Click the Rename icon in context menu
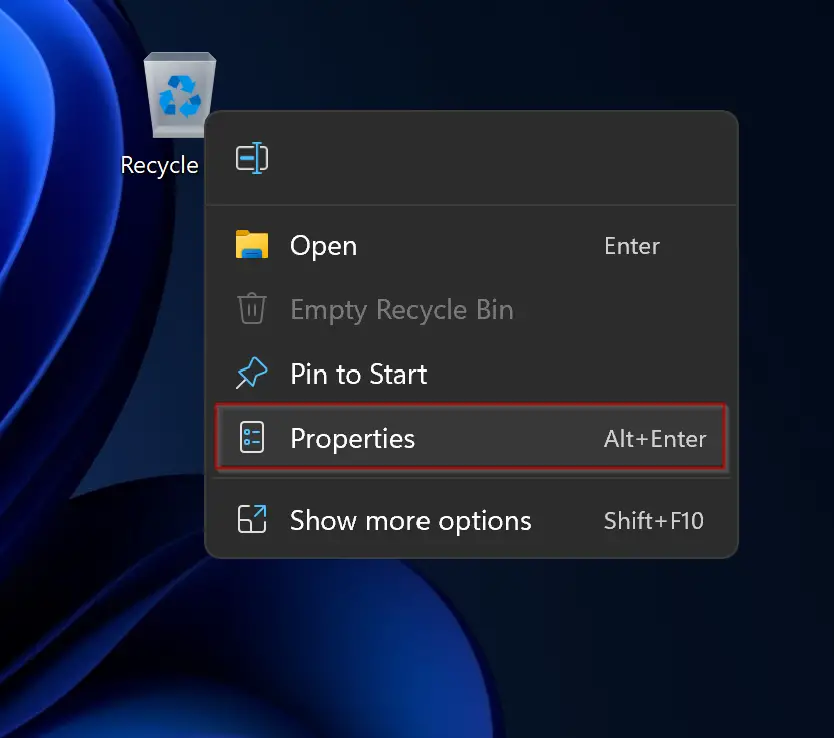 252,158
